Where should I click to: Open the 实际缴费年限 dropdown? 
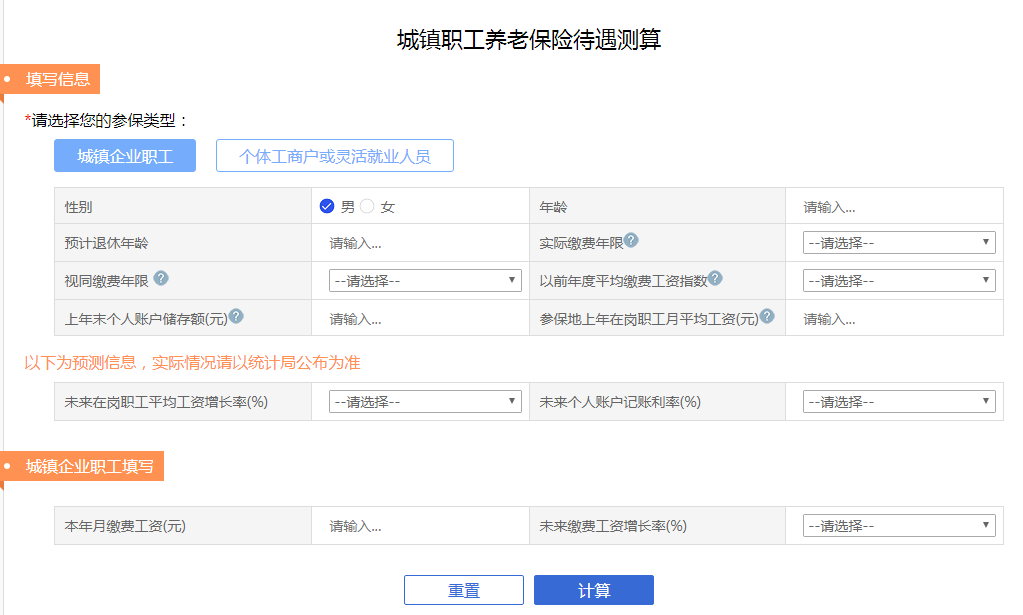(898, 242)
